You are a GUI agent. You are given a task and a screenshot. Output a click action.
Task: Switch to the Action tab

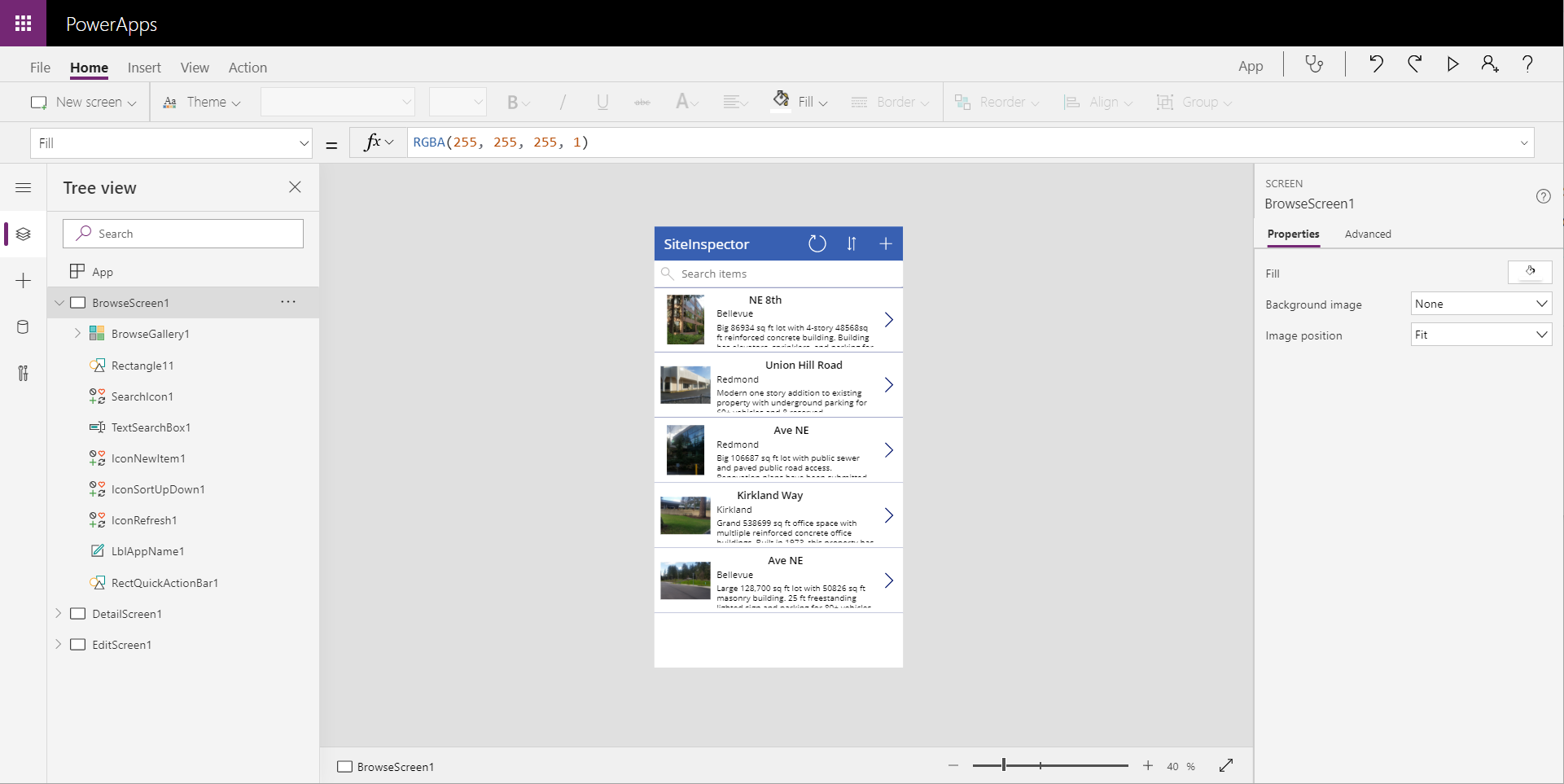pyautogui.click(x=248, y=68)
